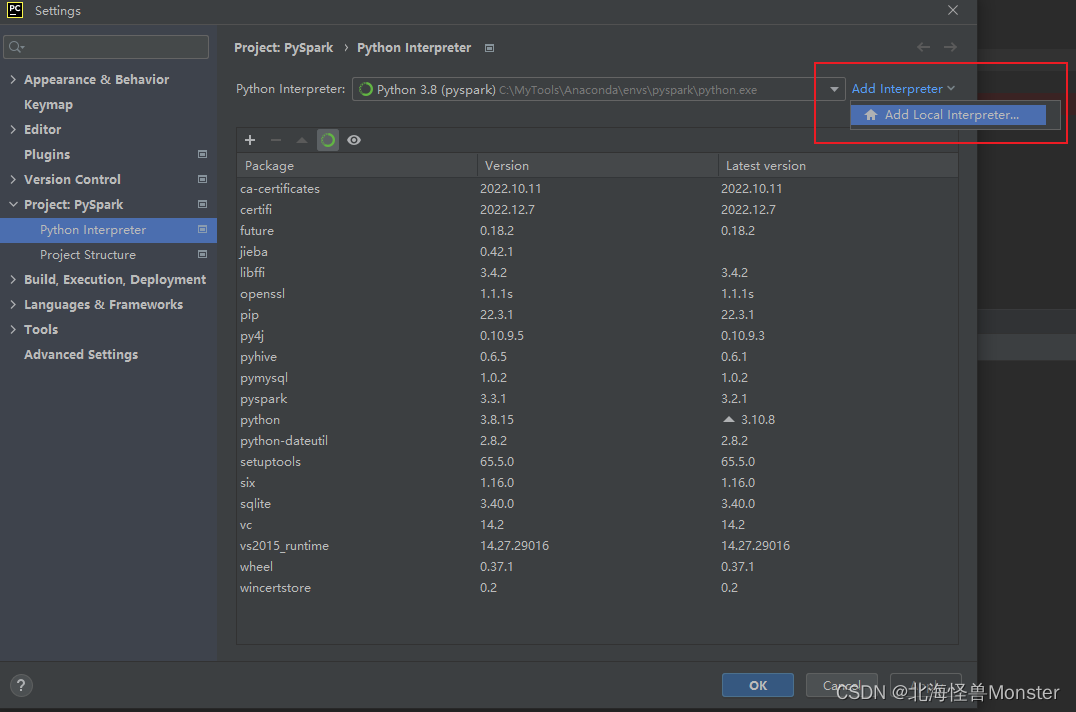
Task: Select the python-dateutil package row
Action: tap(597, 441)
